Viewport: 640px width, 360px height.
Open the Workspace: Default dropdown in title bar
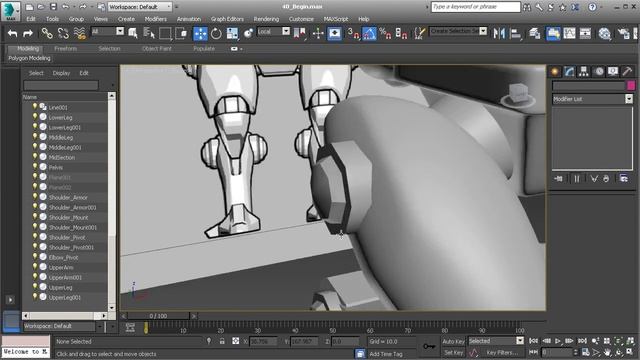pyautogui.click(x=140, y=7)
